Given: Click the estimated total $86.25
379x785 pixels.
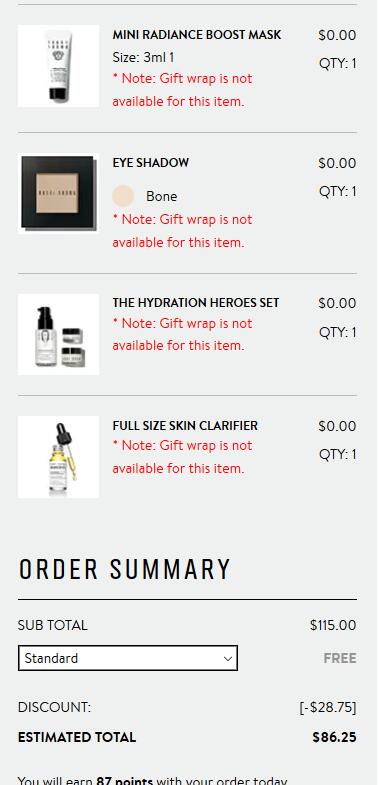Looking at the screenshot, I should tap(334, 737).
